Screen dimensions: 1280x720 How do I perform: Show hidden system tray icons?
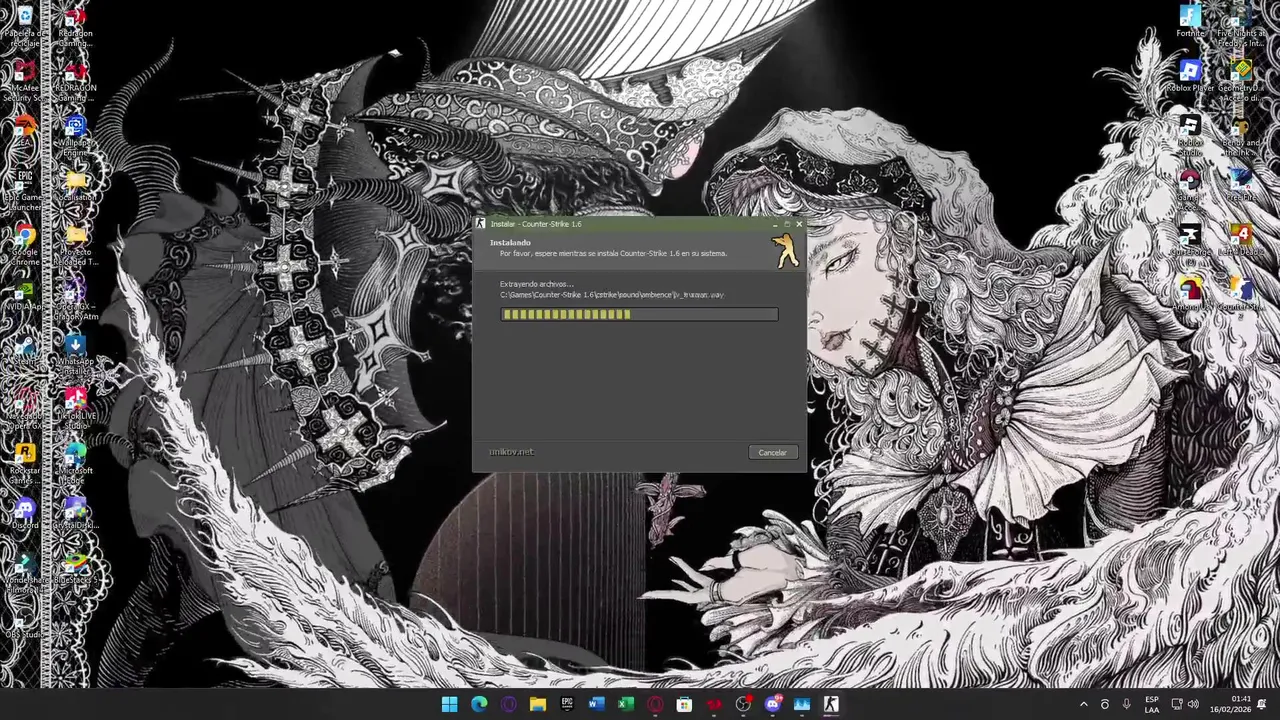click(1083, 704)
